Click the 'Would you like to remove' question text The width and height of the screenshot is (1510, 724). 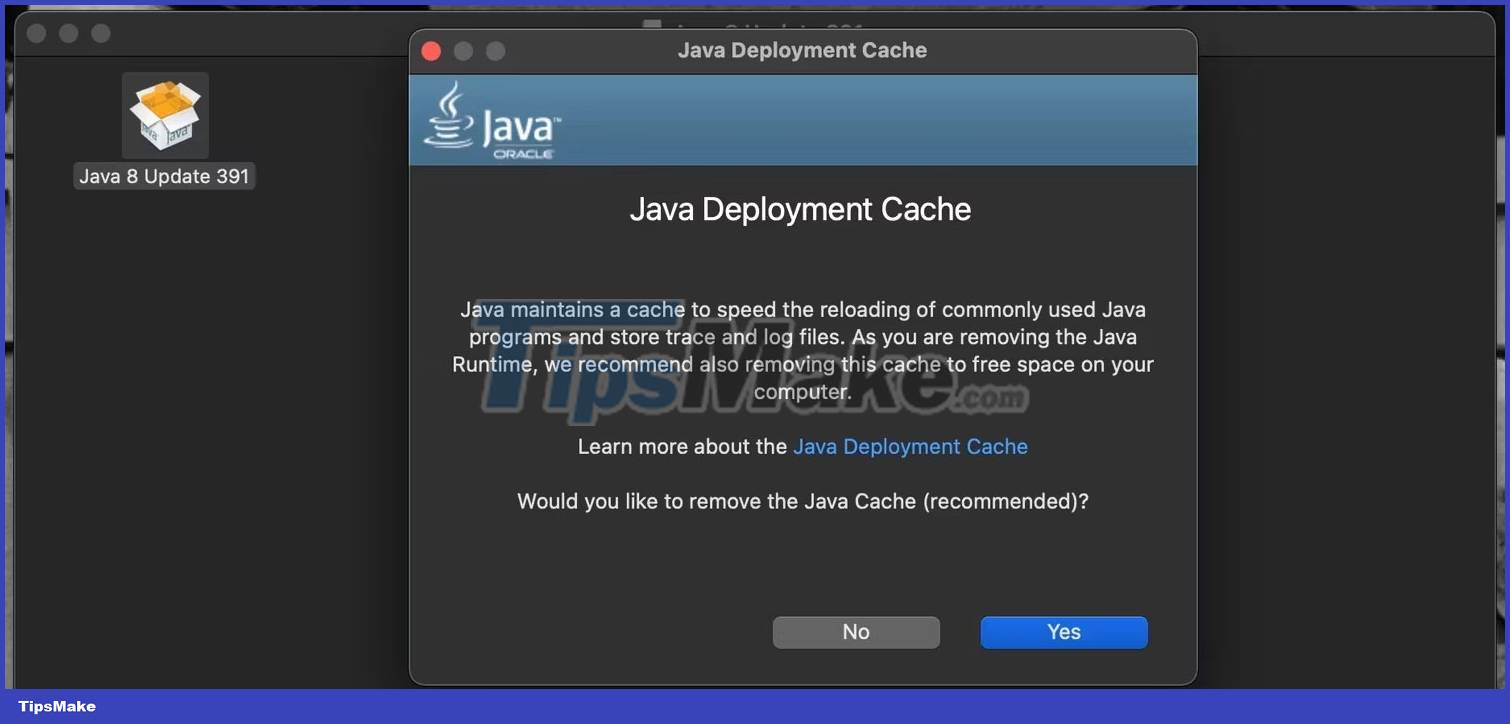pos(803,501)
